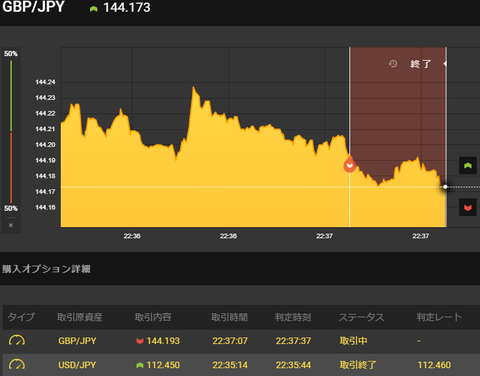The width and height of the screenshot is (480, 376).
Task: Click the orange entry marker on chart
Action: tap(350, 165)
